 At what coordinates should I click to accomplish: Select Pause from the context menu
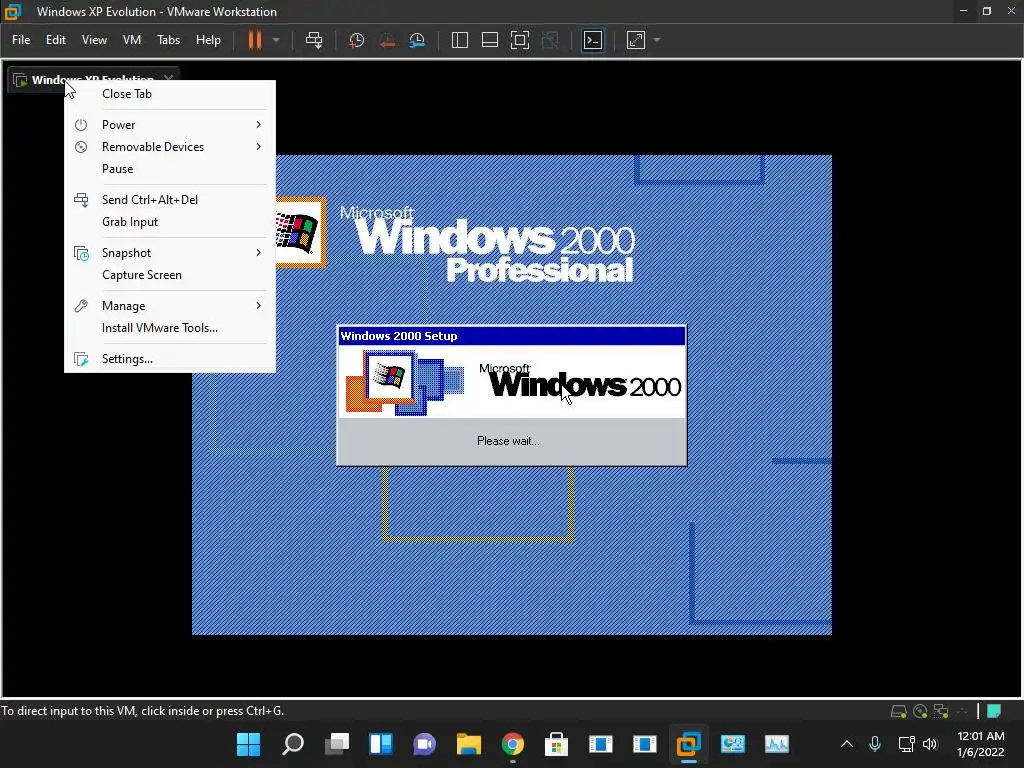(x=170, y=169)
